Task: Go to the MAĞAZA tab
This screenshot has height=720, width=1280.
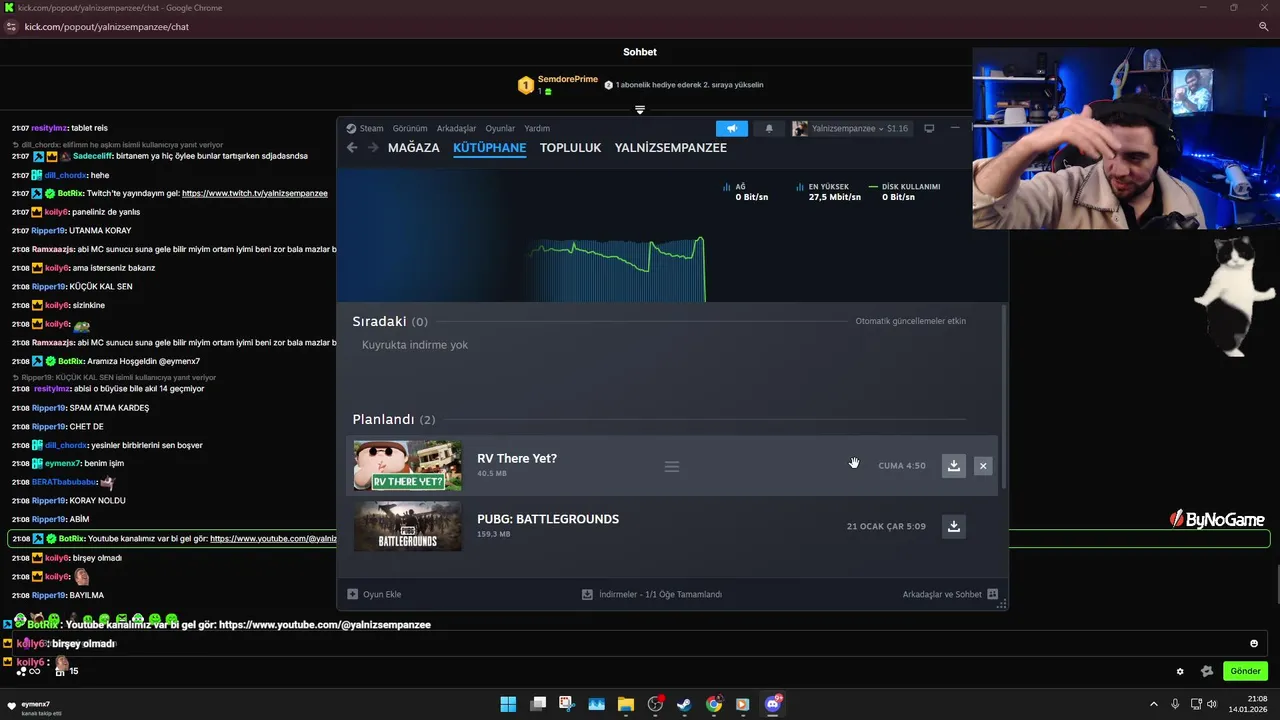Action: tap(414, 148)
